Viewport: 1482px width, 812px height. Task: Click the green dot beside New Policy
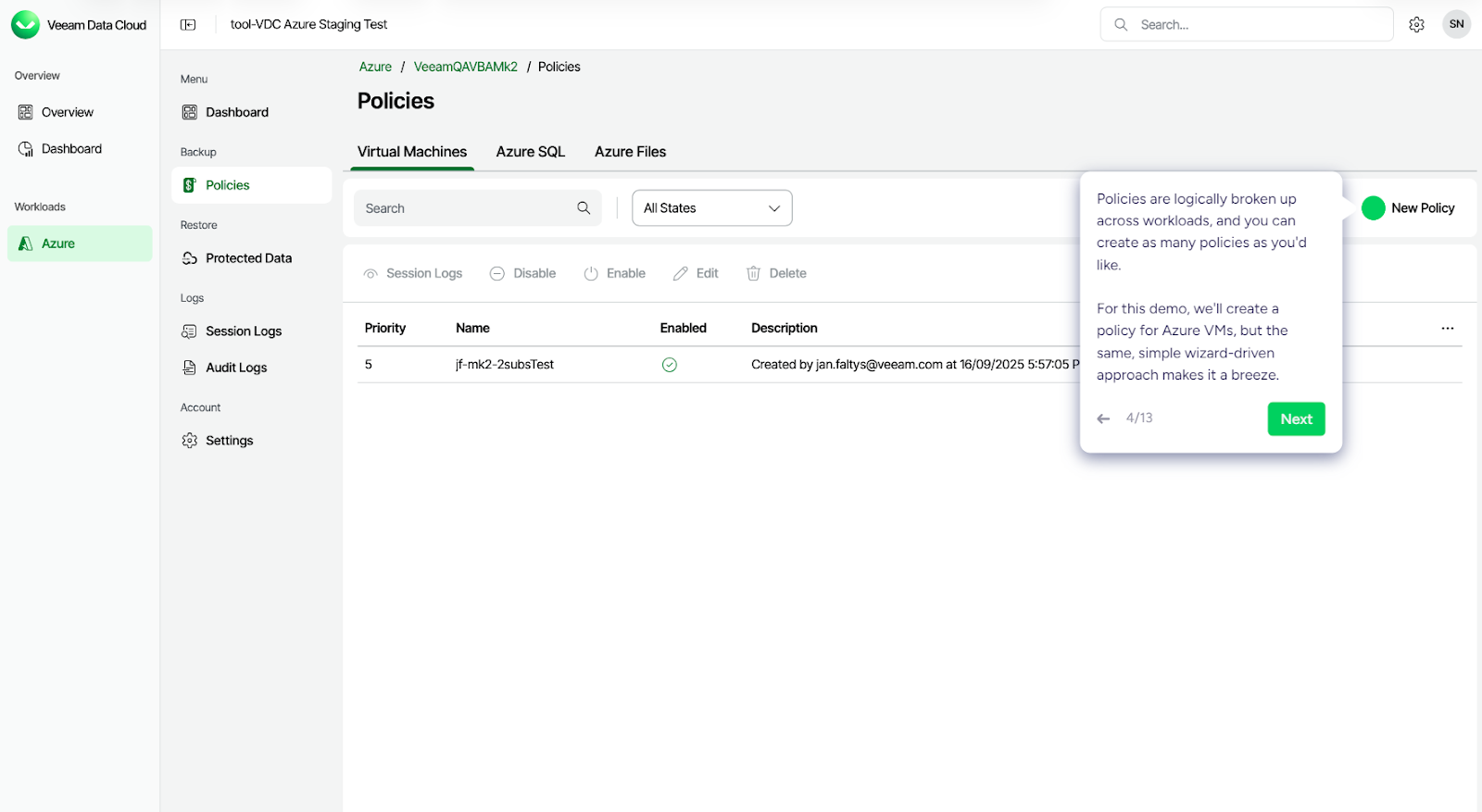coord(1374,208)
